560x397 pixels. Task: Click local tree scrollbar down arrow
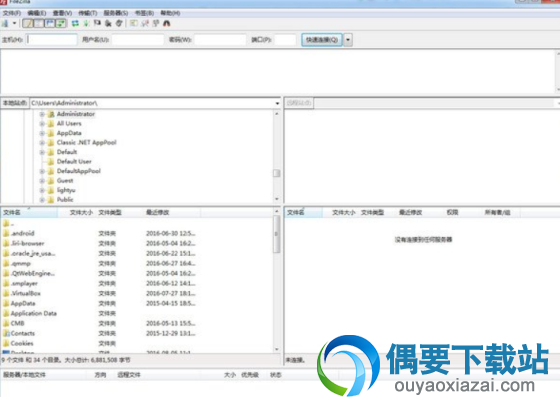pyautogui.click(x=277, y=199)
